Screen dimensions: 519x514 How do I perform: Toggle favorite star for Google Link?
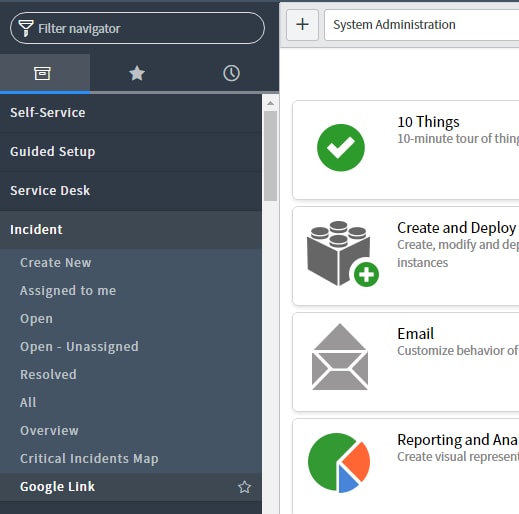(x=244, y=487)
